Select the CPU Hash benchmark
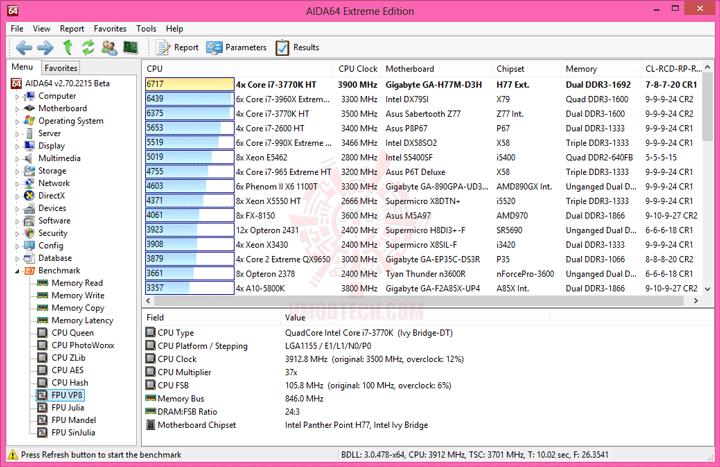This screenshot has width=720, height=467. pyautogui.click(x=70, y=382)
